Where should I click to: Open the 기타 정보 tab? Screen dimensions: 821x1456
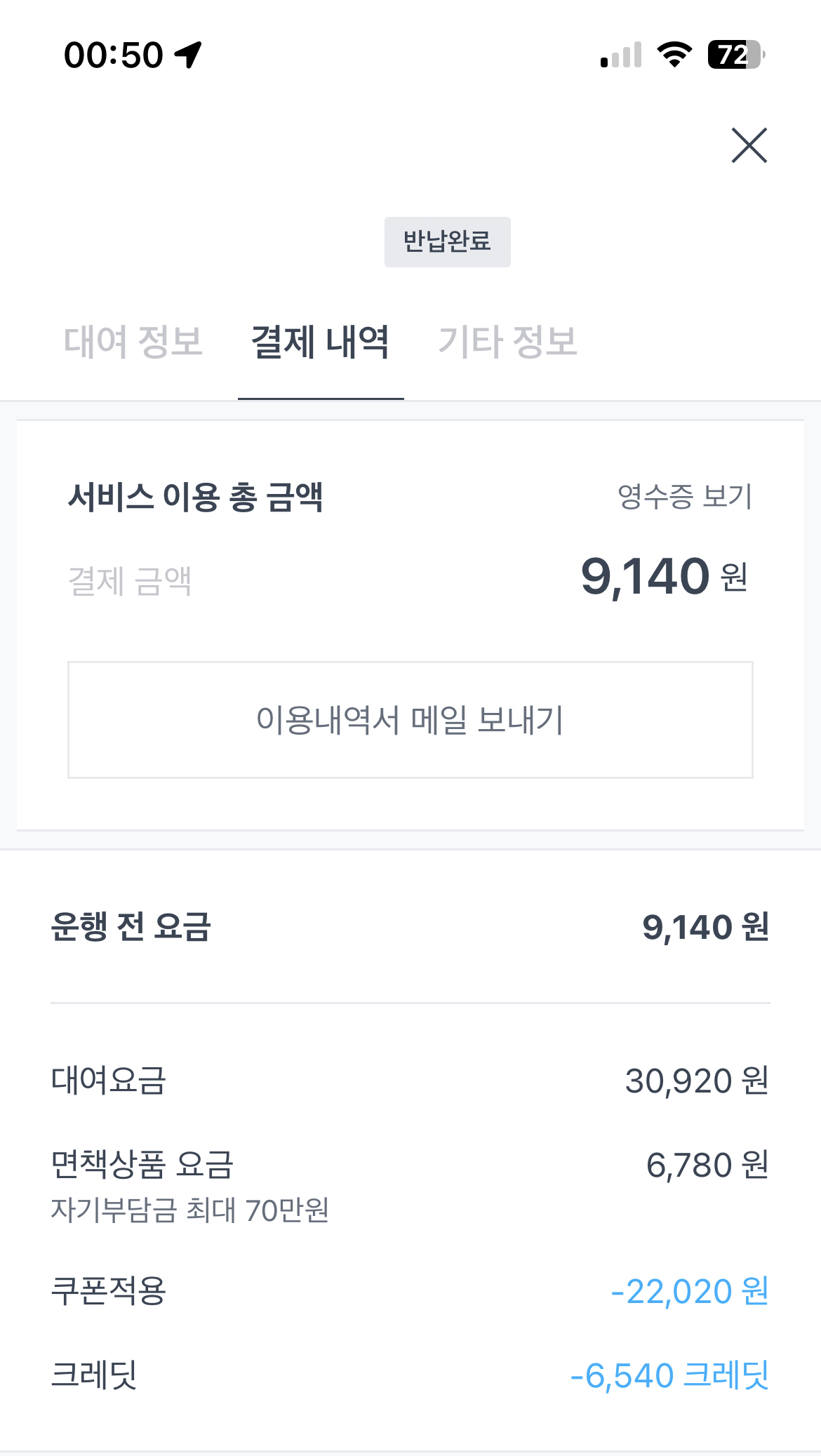[507, 342]
